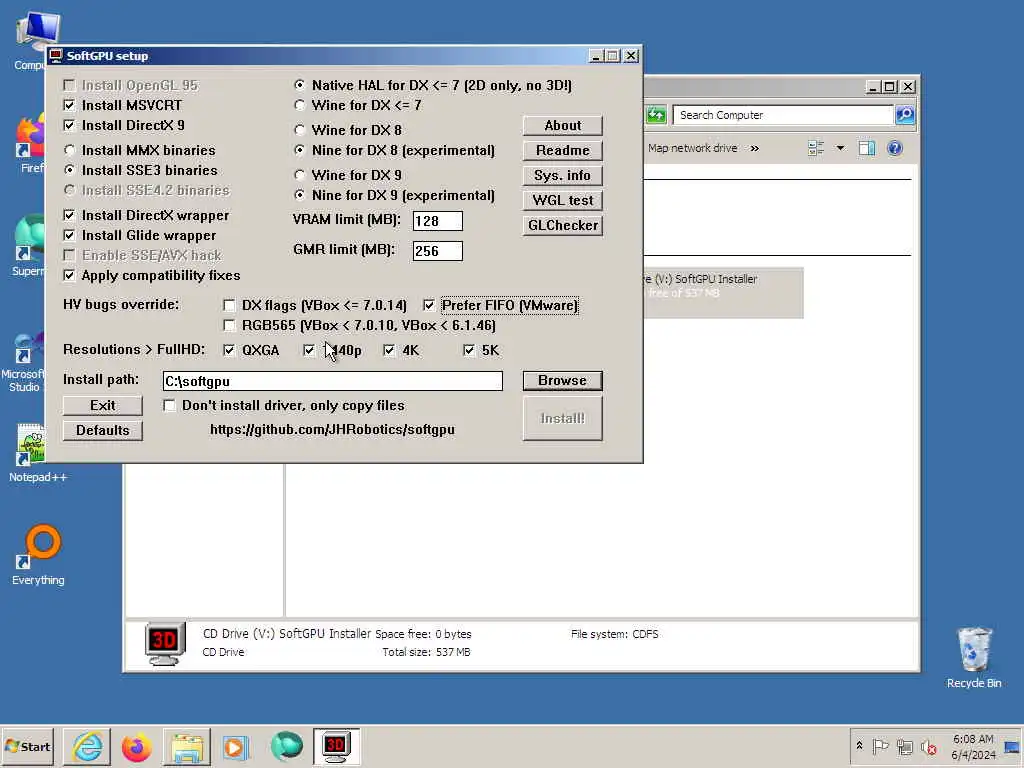1024x768 pixels.
Task: Click the Change your view icon in Explorer
Action: pos(816,148)
